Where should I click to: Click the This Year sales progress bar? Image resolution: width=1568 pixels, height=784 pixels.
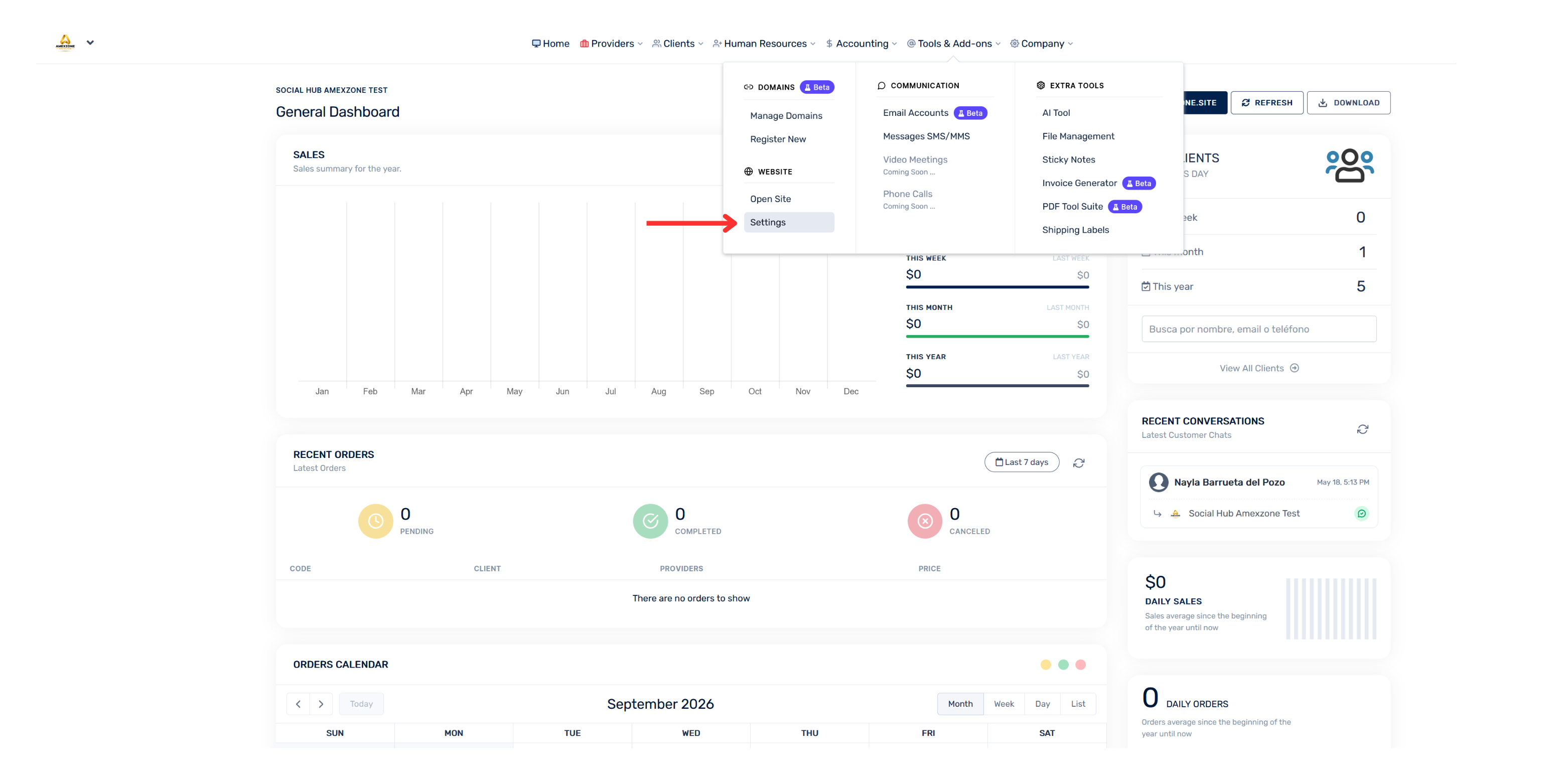click(997, 385)
